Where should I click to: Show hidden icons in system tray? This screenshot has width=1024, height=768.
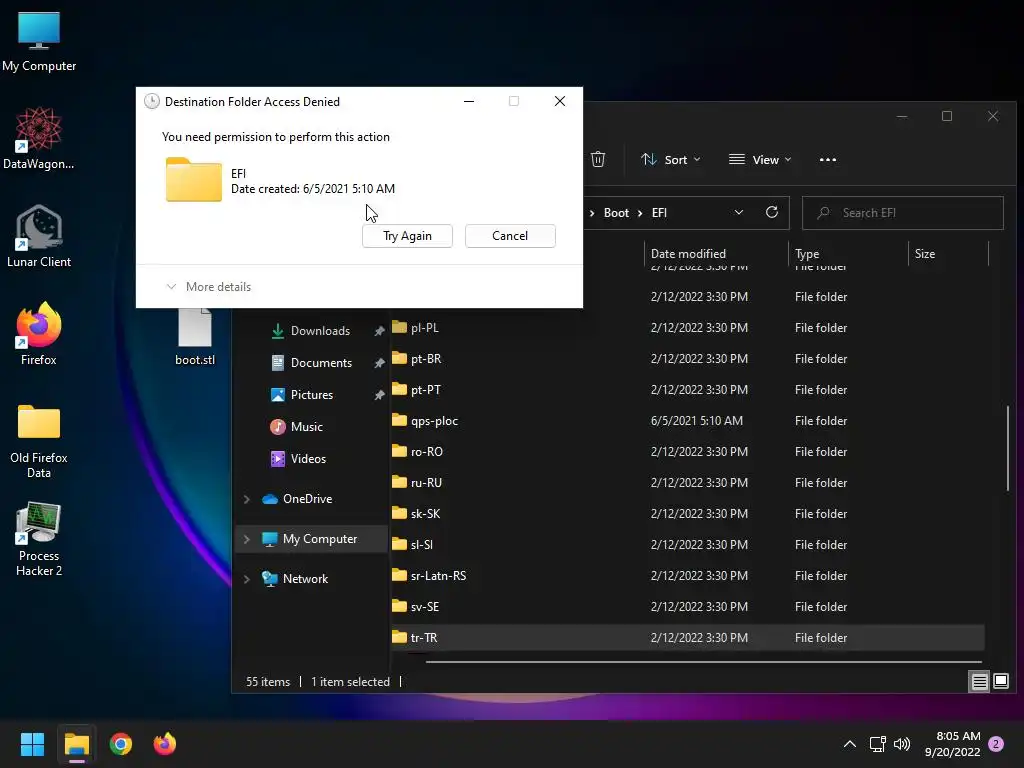tap(850, 744)
